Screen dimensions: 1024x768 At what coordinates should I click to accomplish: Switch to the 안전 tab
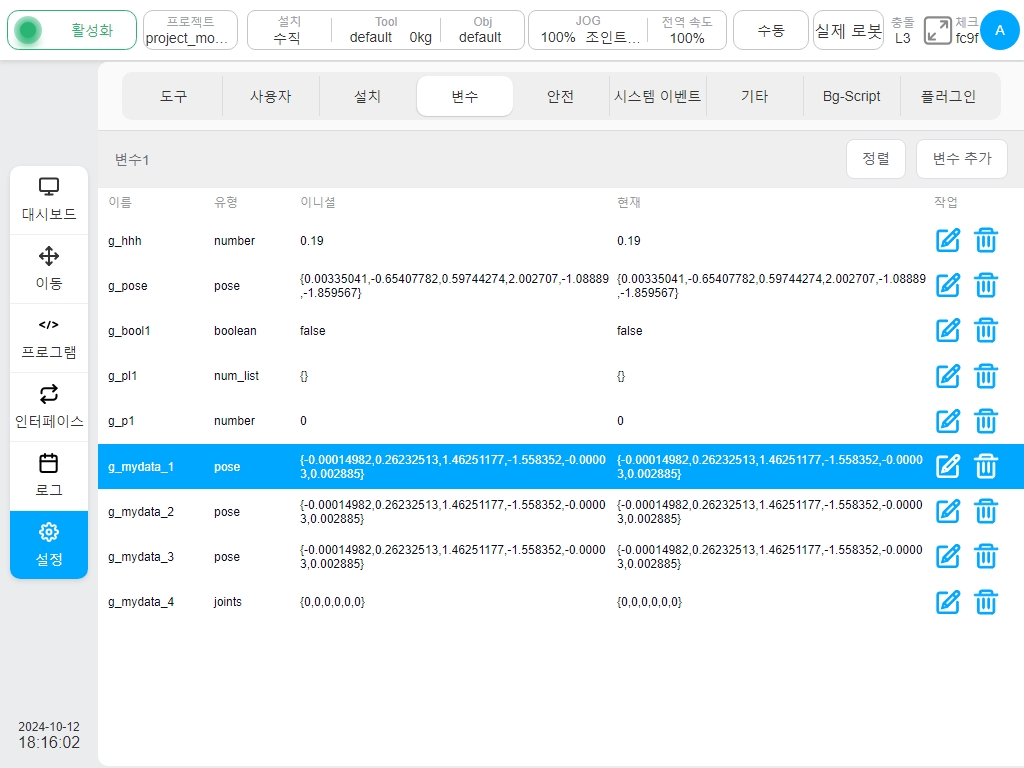560,96
